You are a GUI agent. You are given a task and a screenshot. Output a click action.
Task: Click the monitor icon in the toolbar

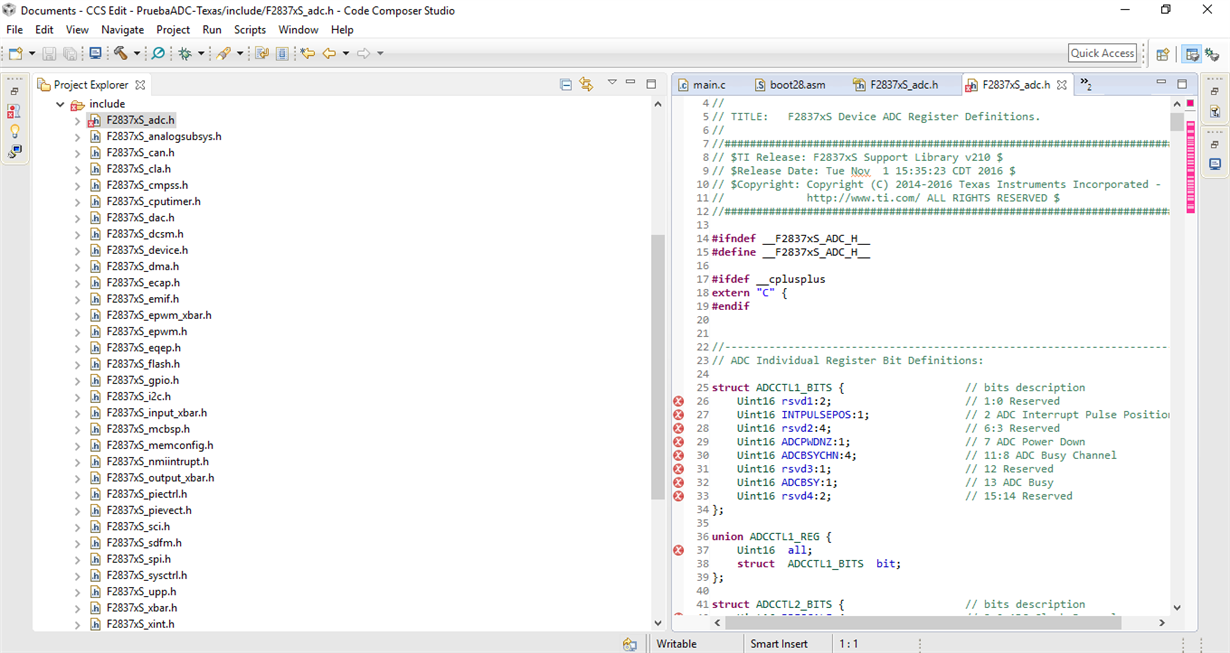[x=95, y=53]
